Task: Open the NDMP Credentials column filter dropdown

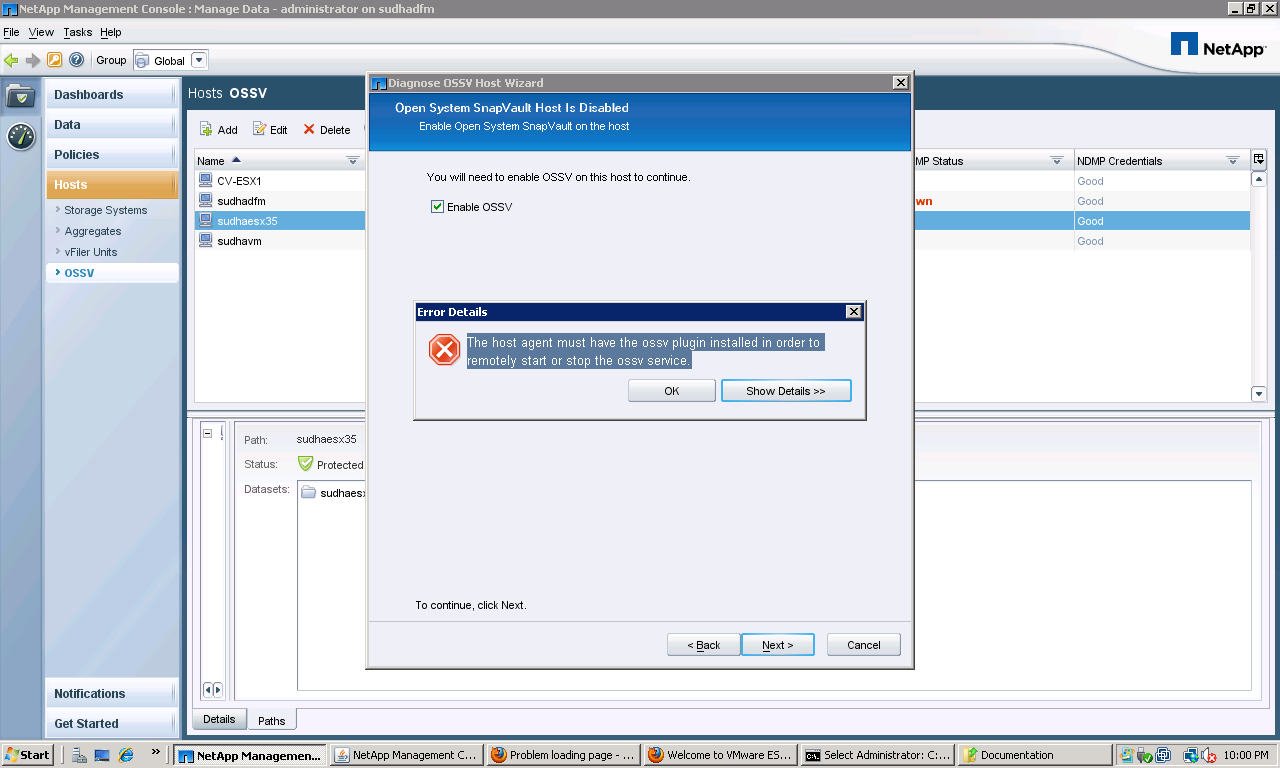Action: pyautogui.click(x=1233, y=161)
